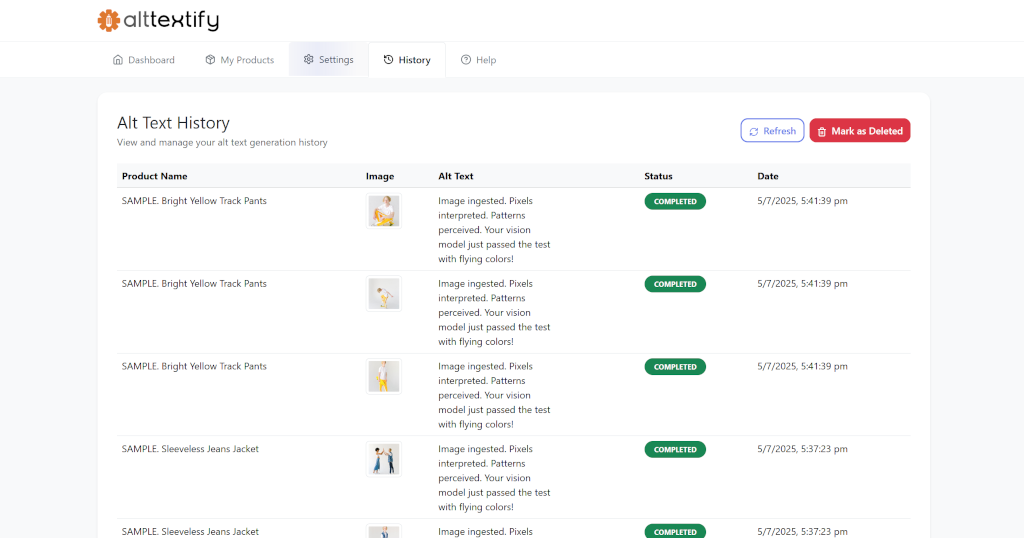Click the alttextify logo icon
This screenshot has height=538, width=1024.
pyautogui.click(x=108, y=20)
